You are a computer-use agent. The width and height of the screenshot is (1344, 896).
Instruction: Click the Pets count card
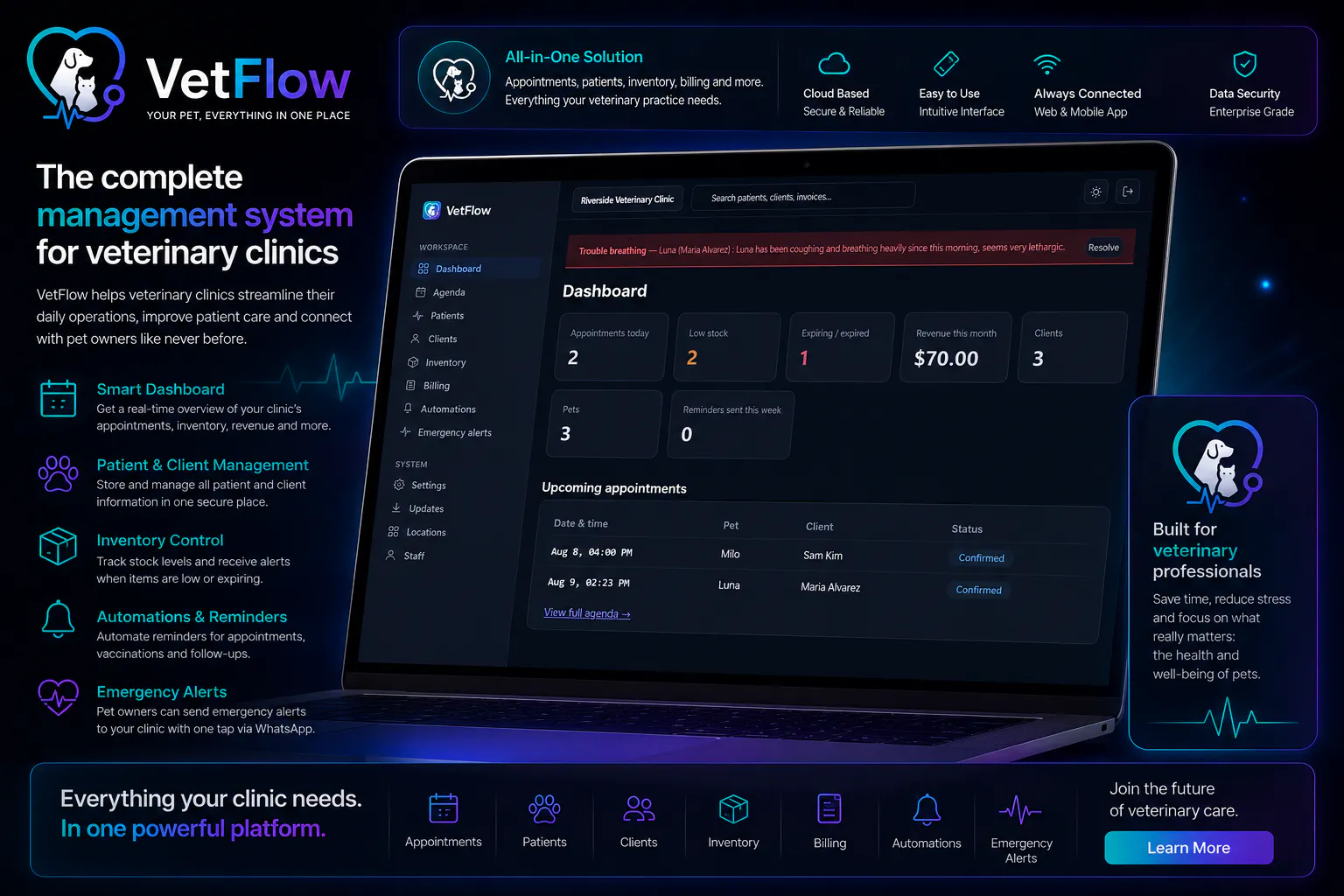(604, 423)
